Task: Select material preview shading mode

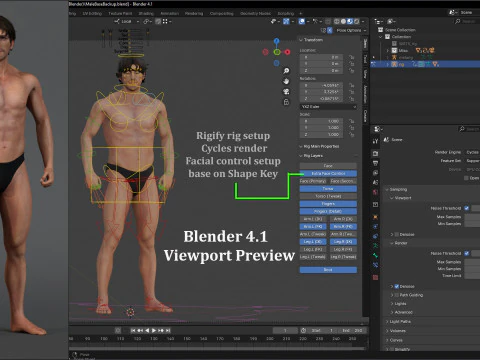Action: click(x=350, y=21)
